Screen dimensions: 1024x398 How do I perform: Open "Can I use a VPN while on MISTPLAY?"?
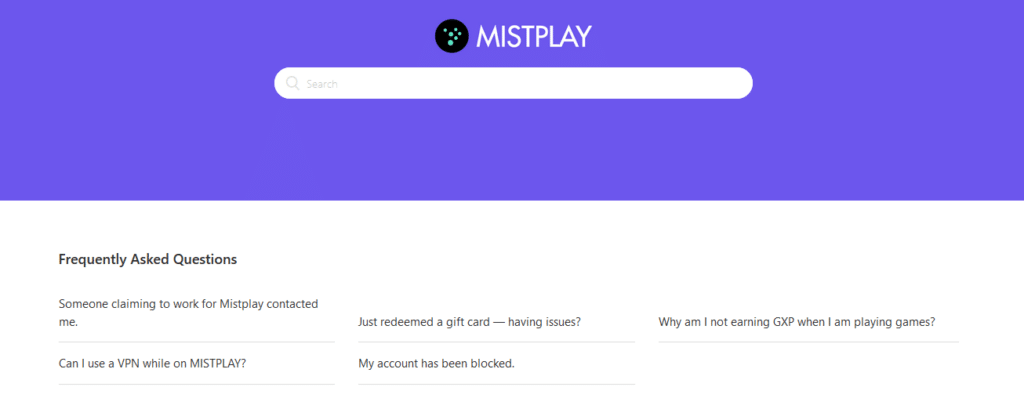pos(152,363)
